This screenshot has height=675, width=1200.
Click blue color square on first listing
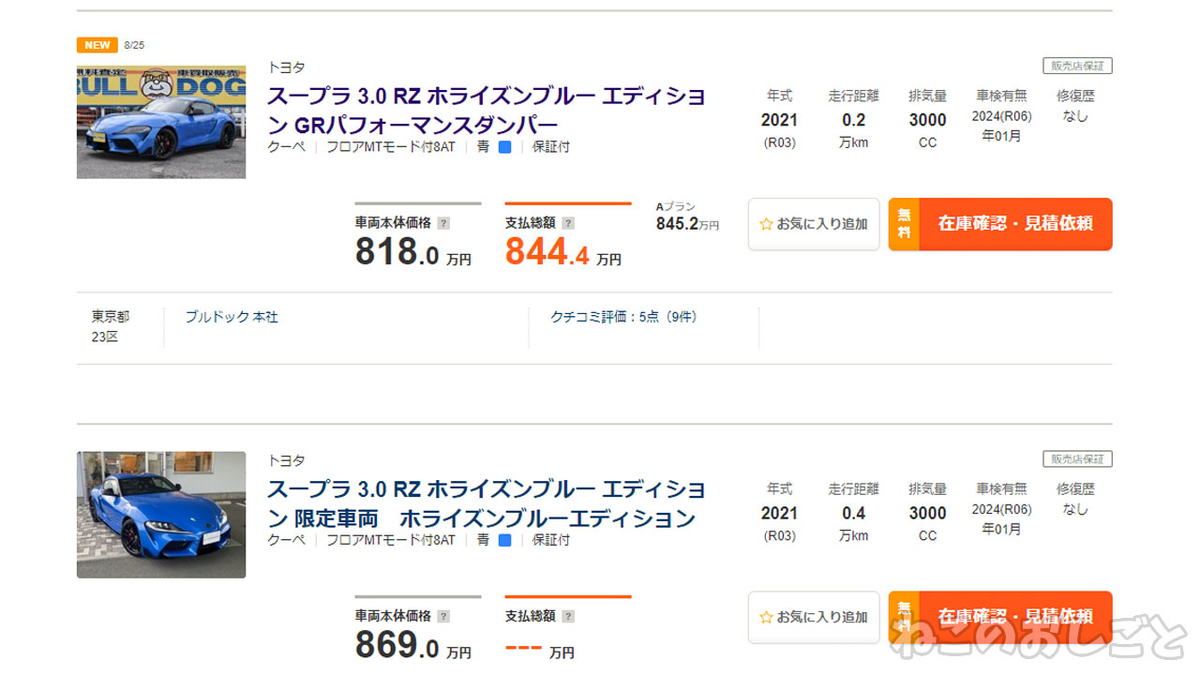(x=505, y=147)
